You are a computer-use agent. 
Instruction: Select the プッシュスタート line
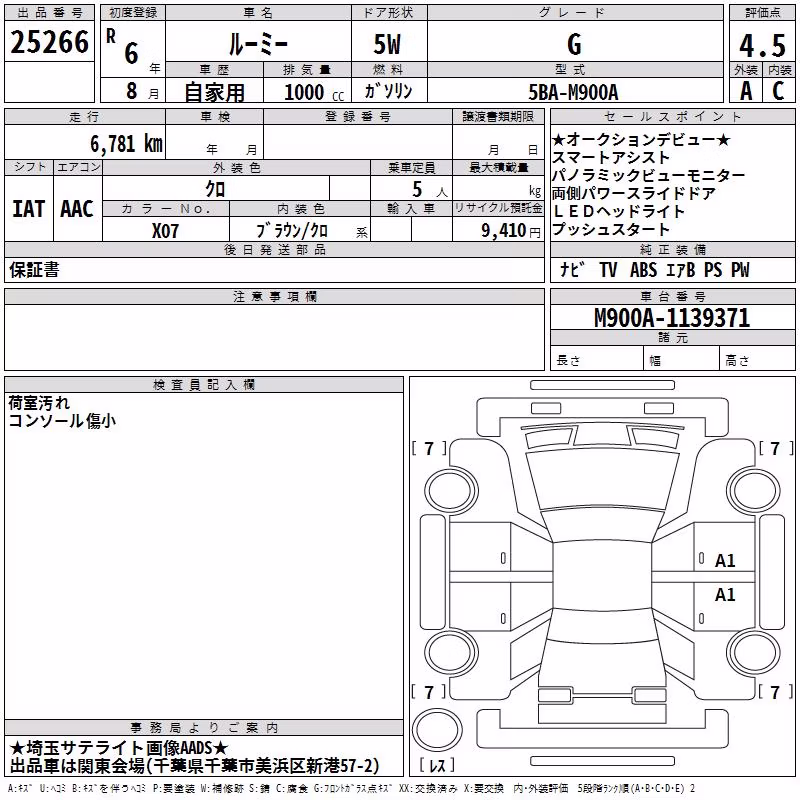[611, 229]
